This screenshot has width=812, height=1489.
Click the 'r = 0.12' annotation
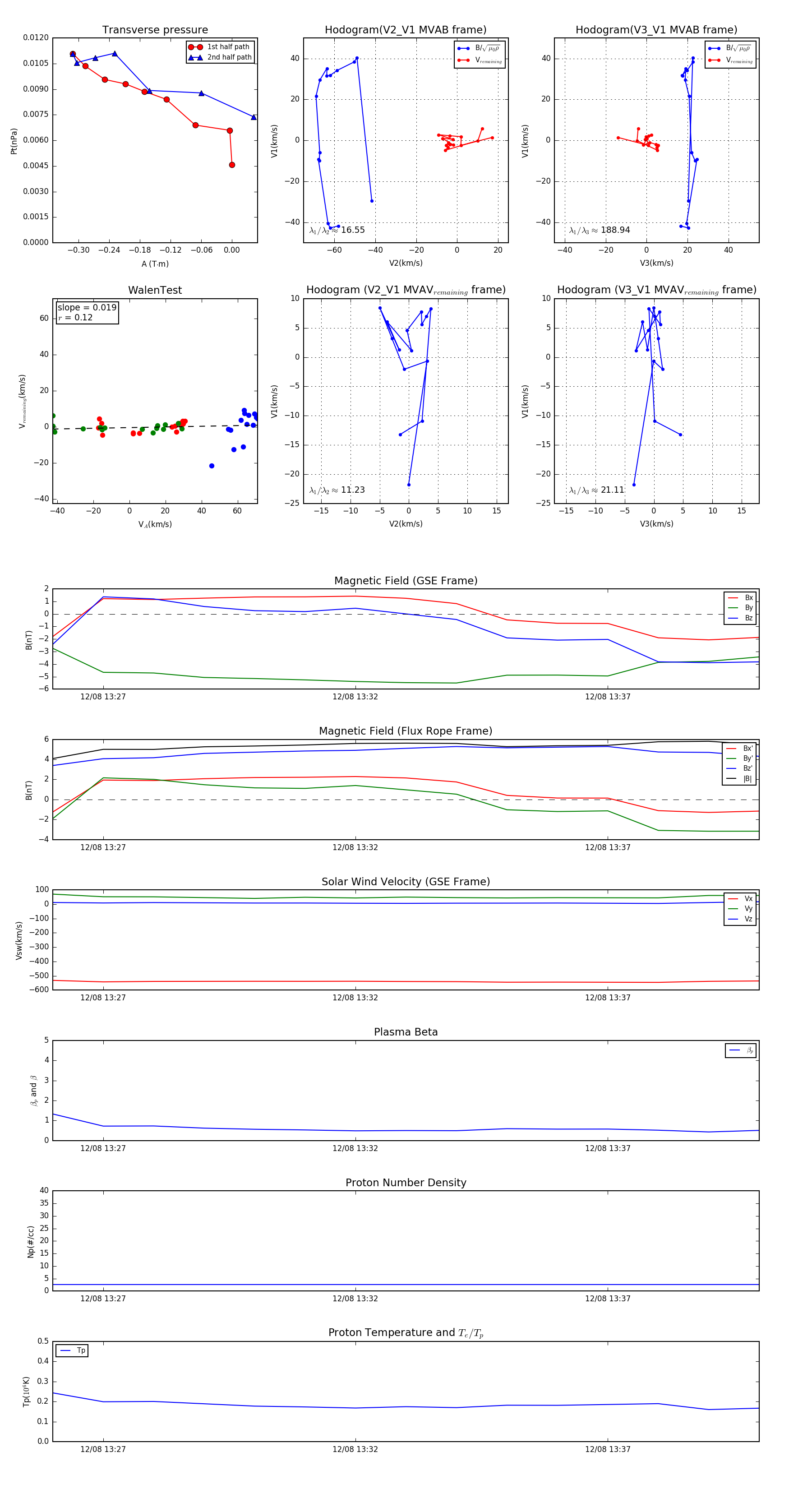(x=75, y=317)
